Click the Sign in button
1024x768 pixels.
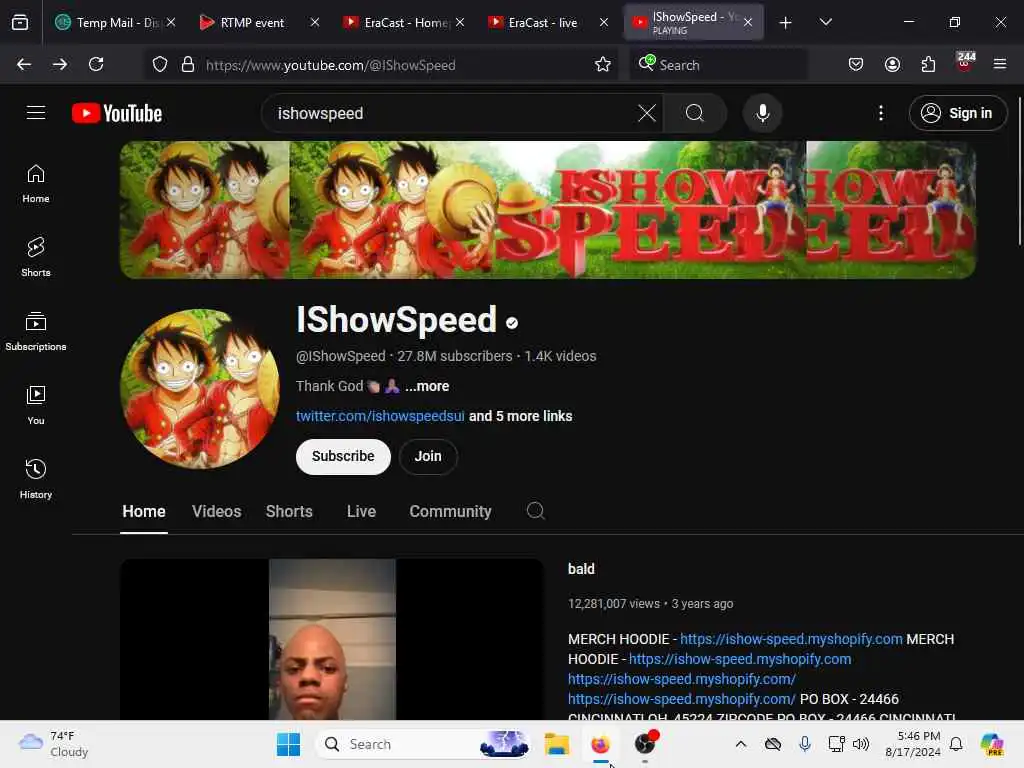(x=957, y=113)
